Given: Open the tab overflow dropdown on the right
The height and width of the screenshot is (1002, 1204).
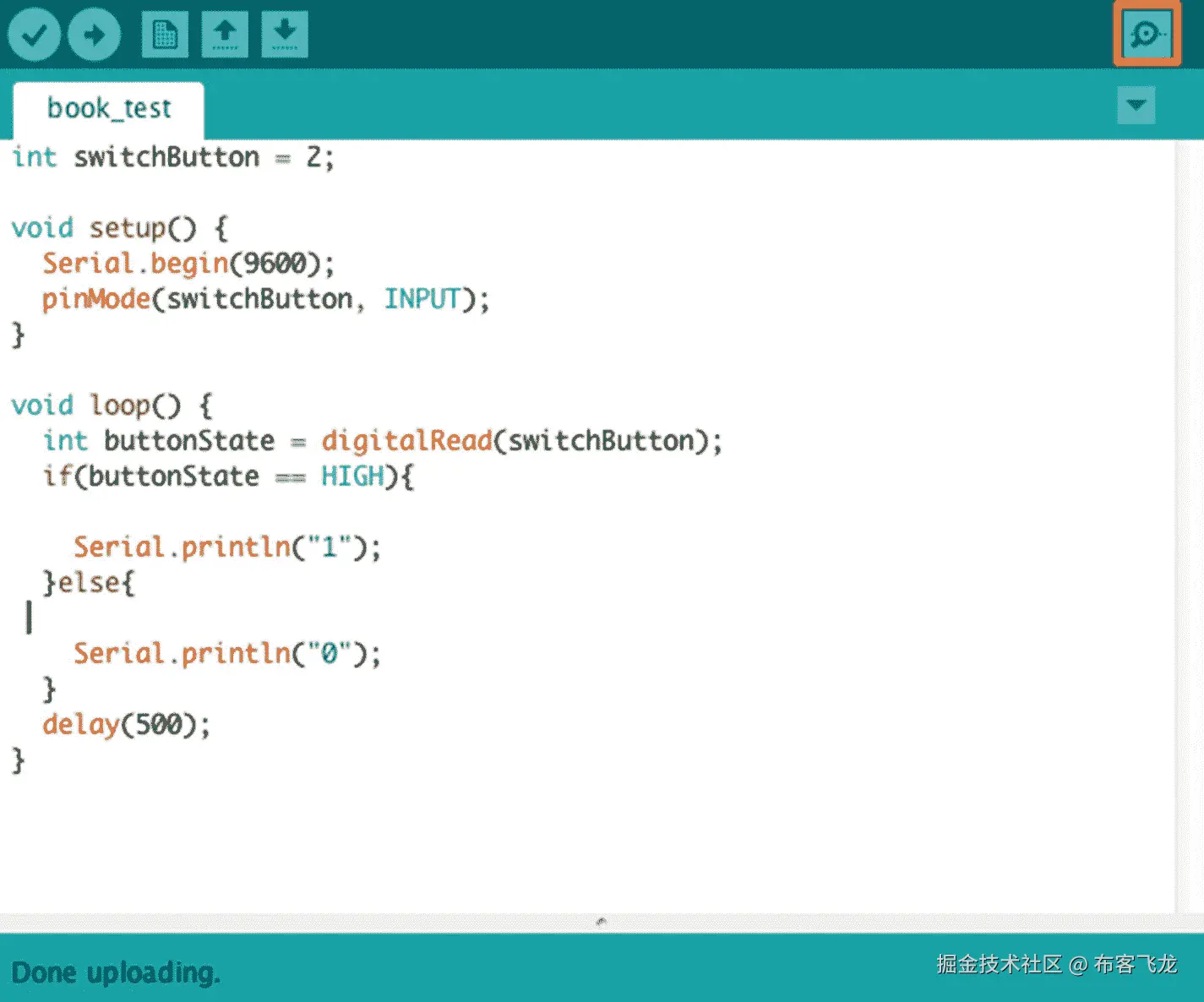Looking at the screenshot, I should click(1136, 105).
